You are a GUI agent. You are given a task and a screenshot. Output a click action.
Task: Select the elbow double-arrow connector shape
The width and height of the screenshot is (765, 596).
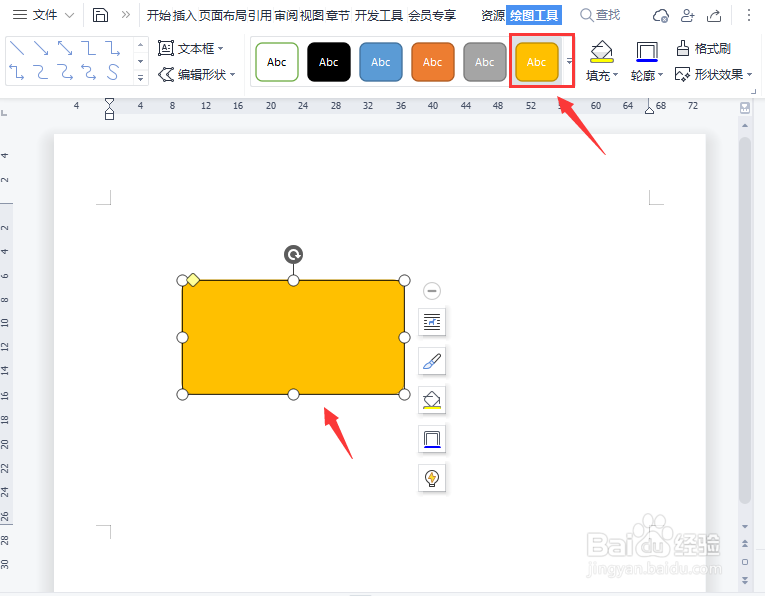[17, 72]
